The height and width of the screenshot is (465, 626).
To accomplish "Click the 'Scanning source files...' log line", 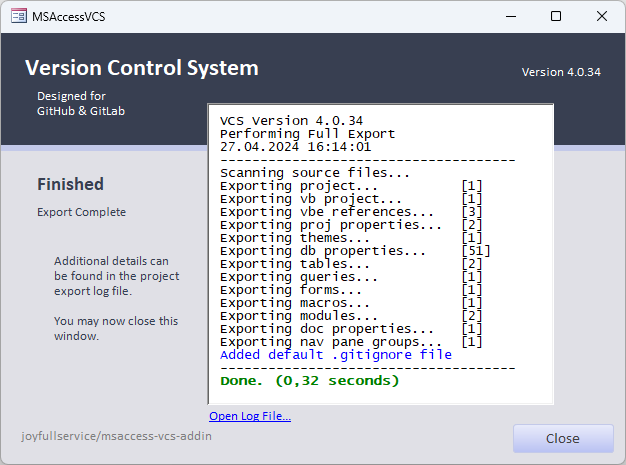I will click(x=300, y=172).
